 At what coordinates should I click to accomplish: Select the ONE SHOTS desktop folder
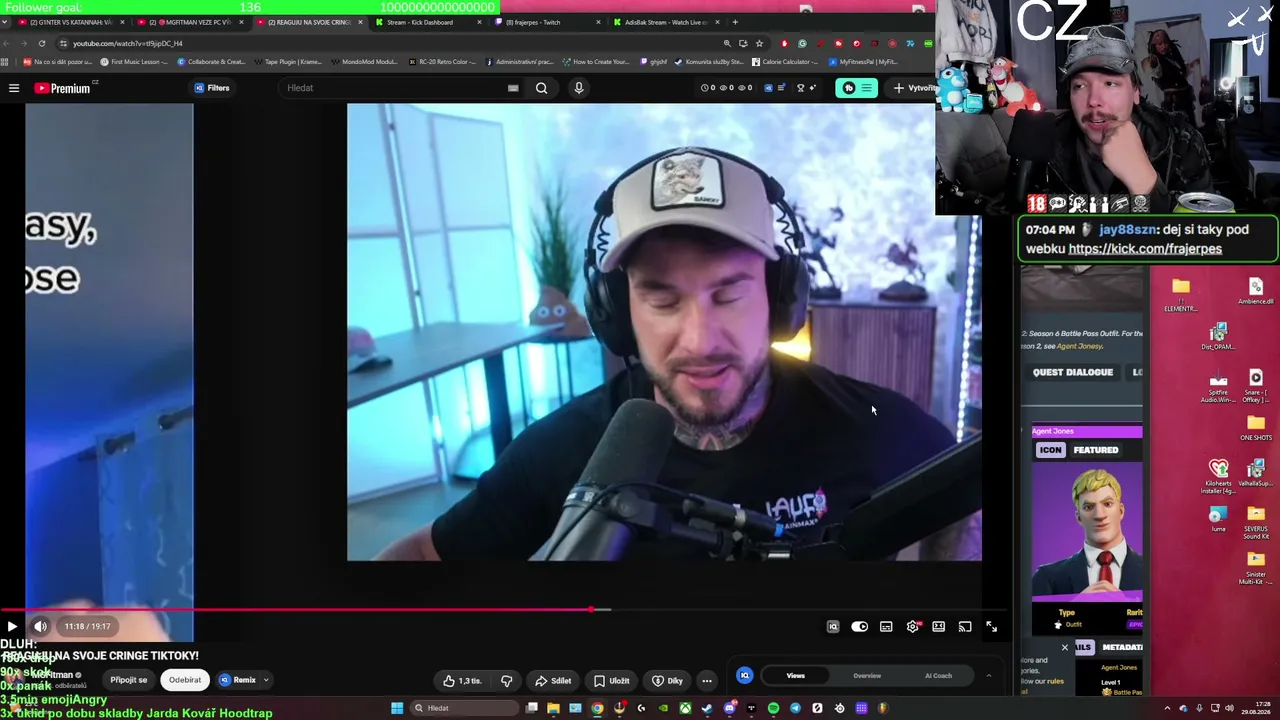pyautogui.click(x=1256, y=428)
